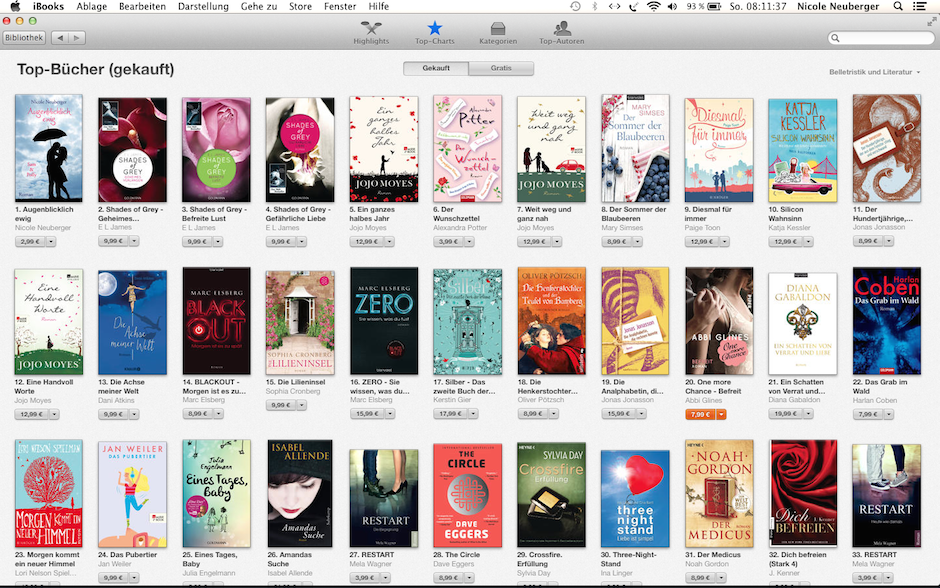Open the BLACKOUT book cover

pos(216,321)
